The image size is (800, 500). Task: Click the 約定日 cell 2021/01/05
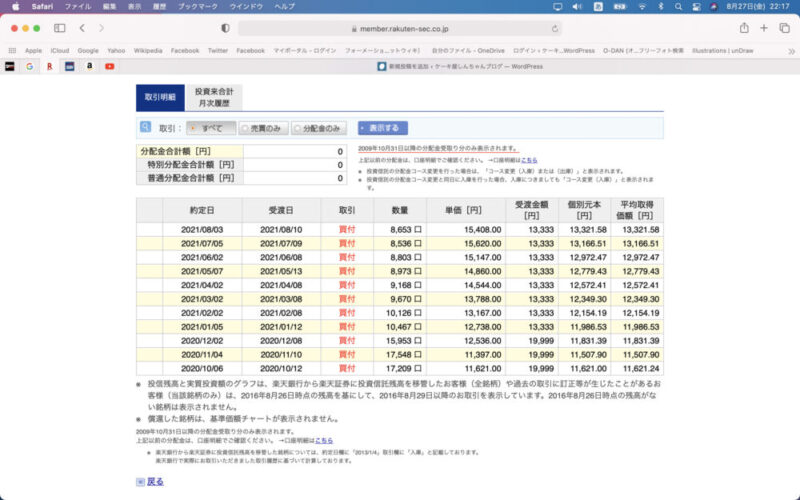(202, 327)
